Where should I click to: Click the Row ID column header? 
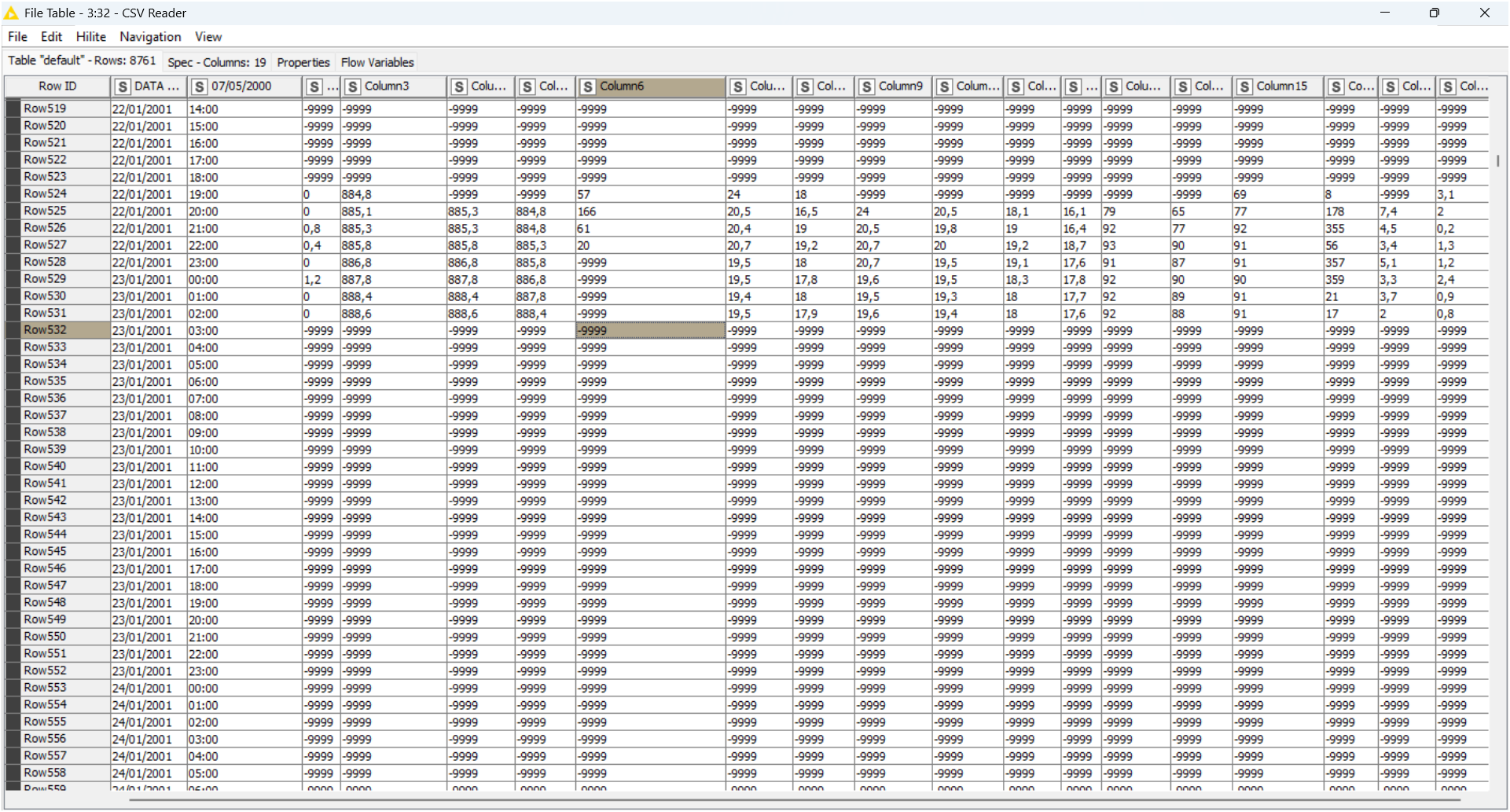coord(57,86)
